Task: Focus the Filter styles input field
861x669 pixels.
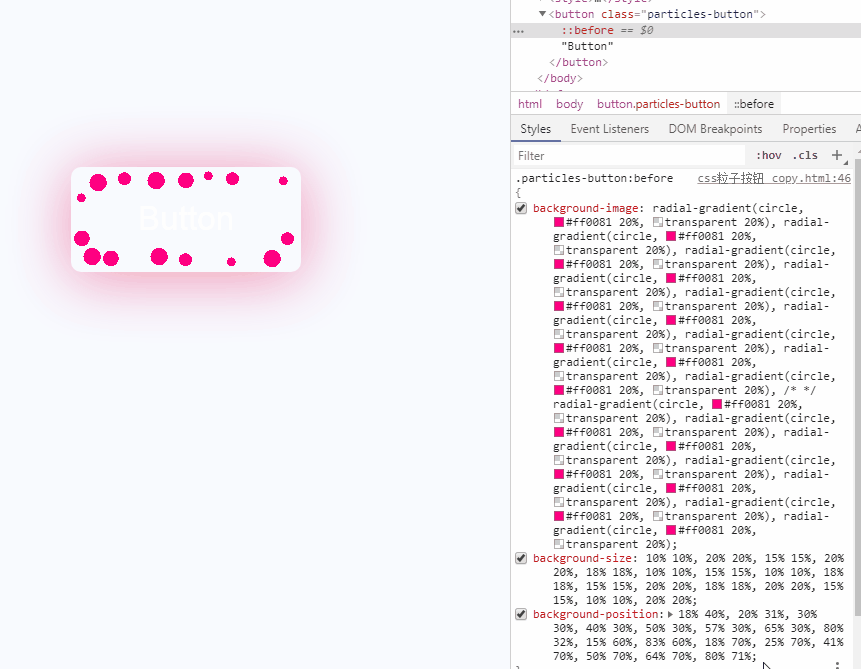Action: pos(629,155)
